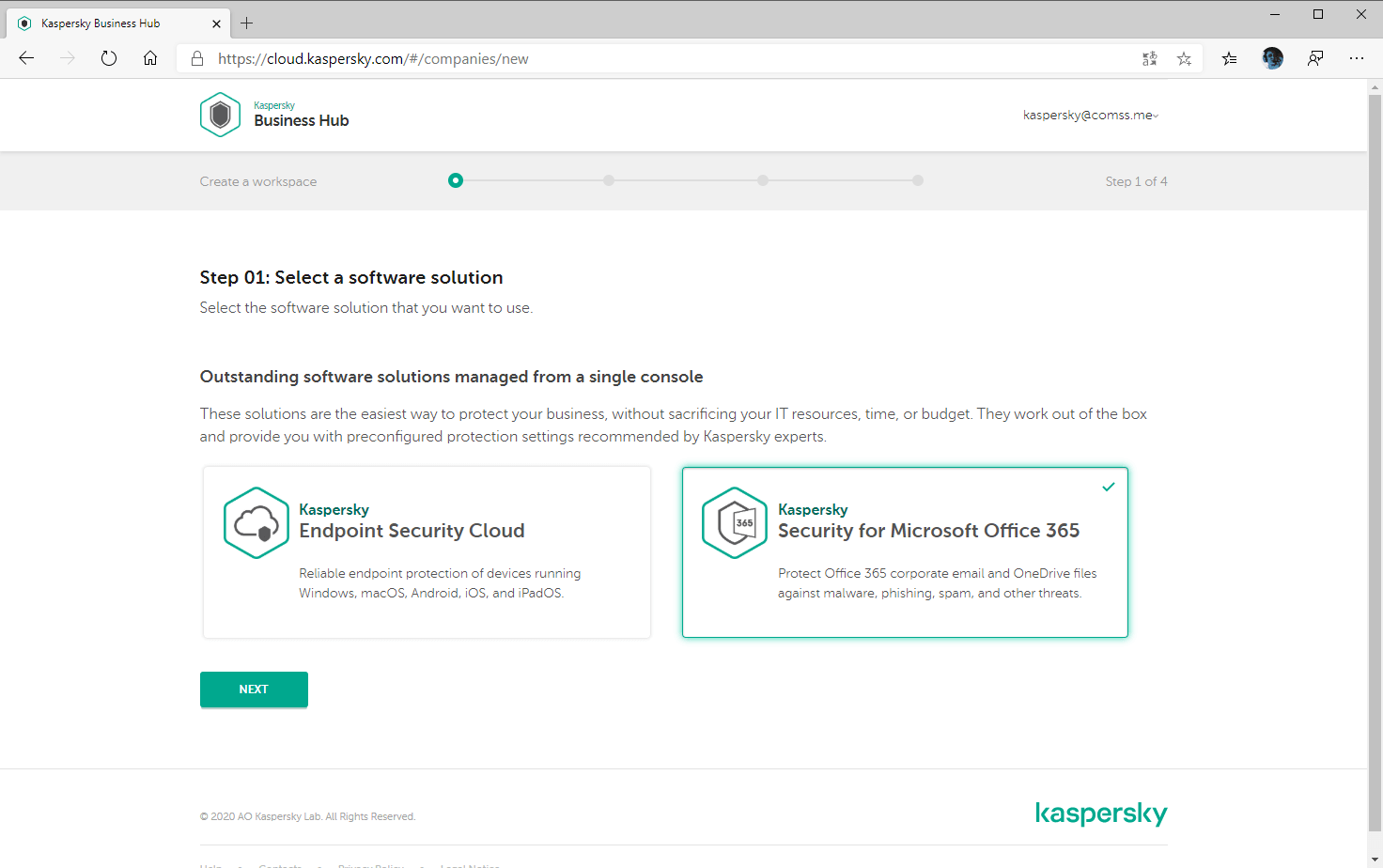1383x868 pixels.
Task: Click the green checkmark on Office 365 card
Action: click(x=1109, y=487)
